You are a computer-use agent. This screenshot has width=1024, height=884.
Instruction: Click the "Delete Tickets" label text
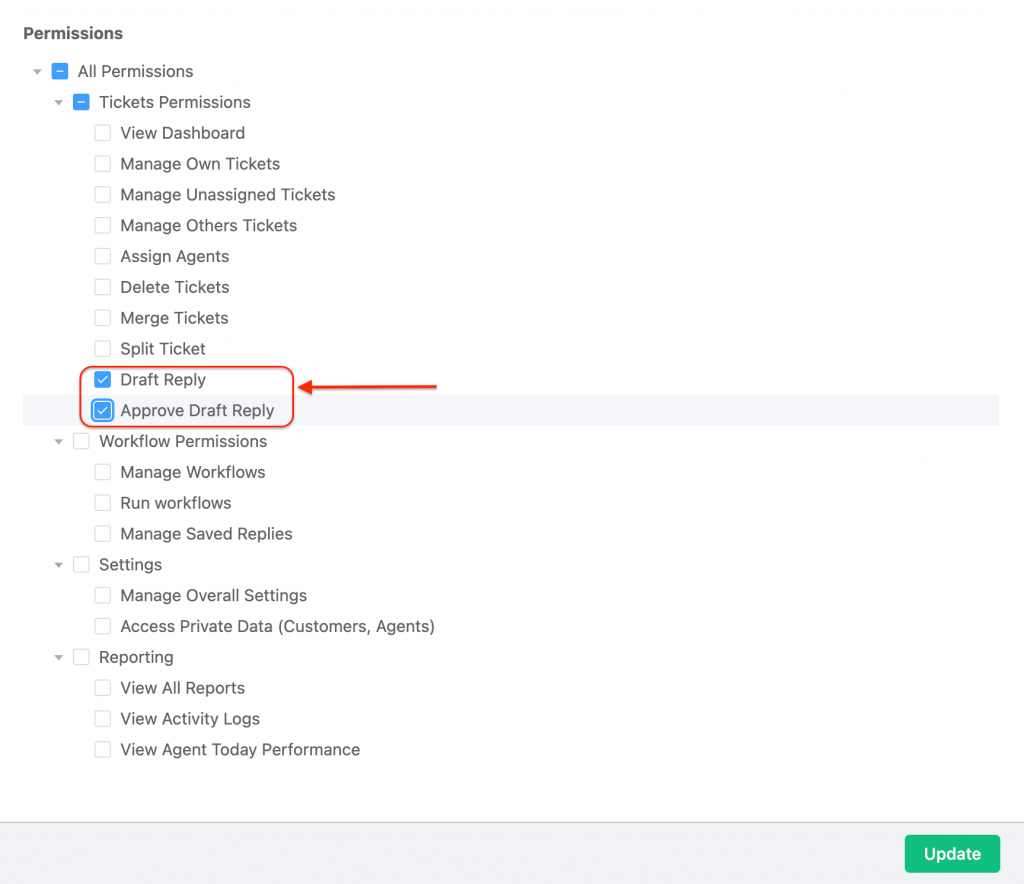tap(174, 287)
